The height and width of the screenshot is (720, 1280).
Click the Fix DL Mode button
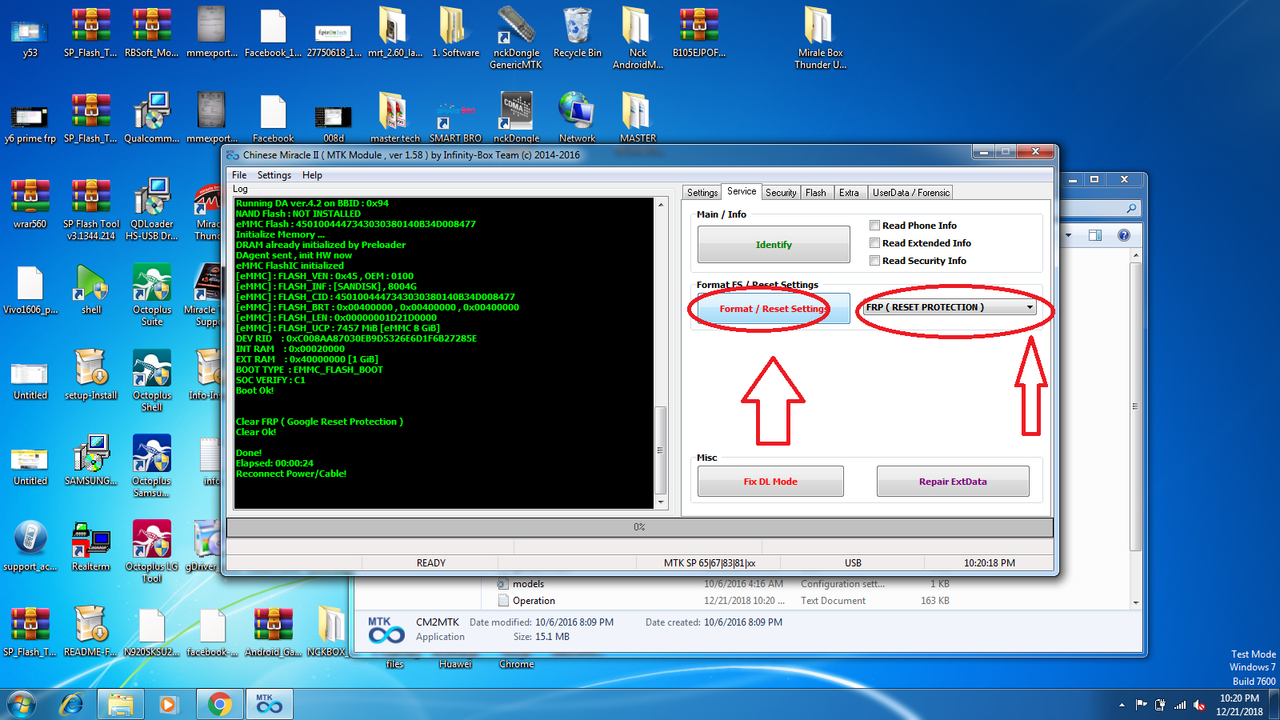[770, 481]
